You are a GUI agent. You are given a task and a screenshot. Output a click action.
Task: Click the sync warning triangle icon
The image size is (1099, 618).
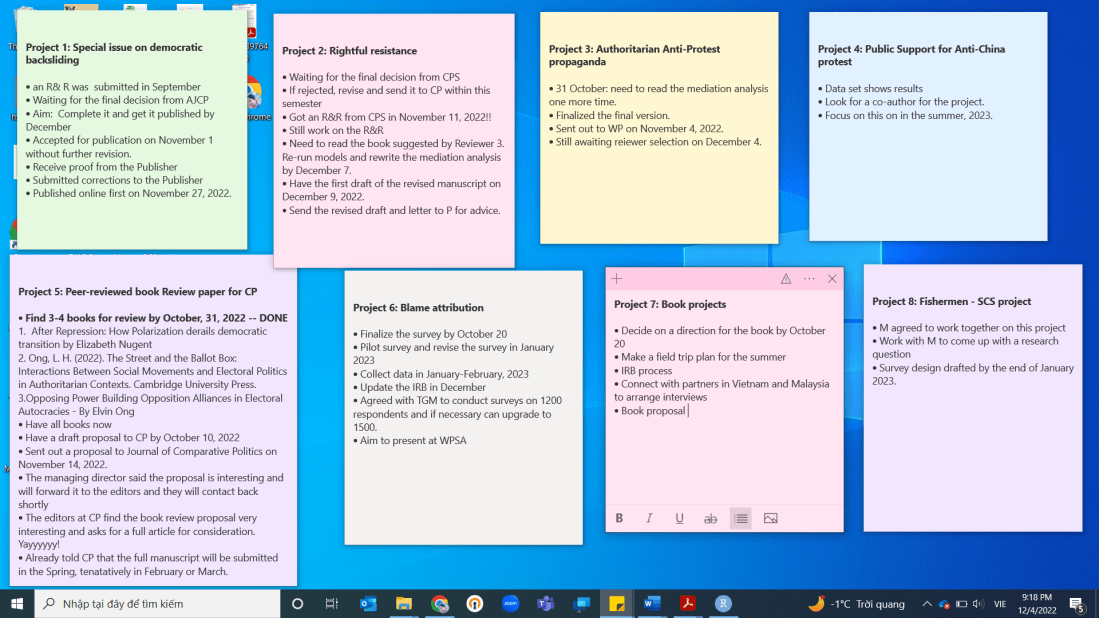[x=786, y=279]
